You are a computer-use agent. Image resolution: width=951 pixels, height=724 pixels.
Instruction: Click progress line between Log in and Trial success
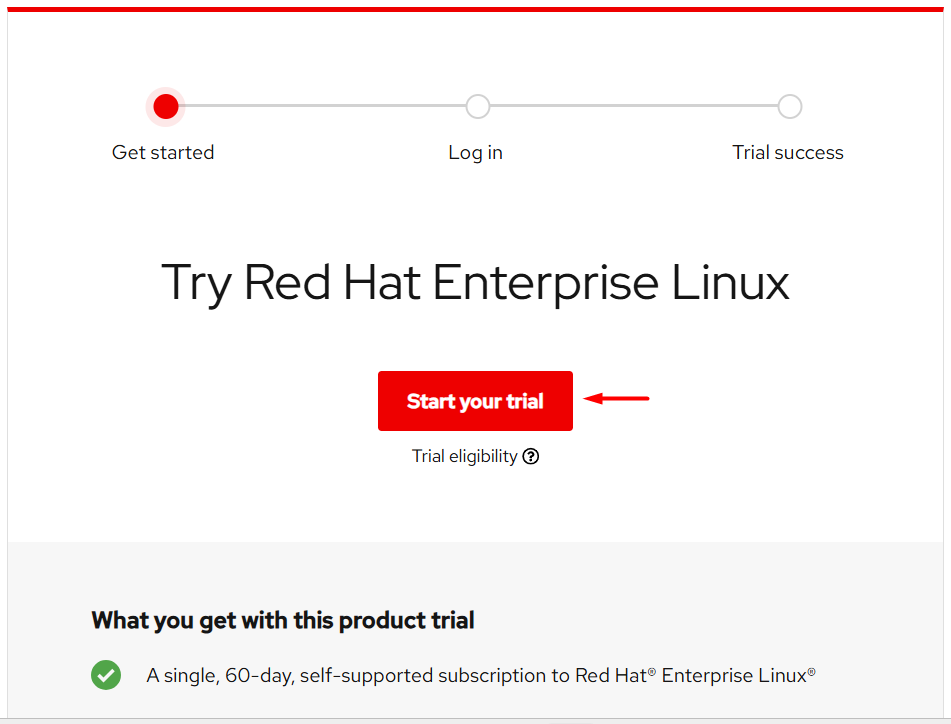click(x=634, y=106)
